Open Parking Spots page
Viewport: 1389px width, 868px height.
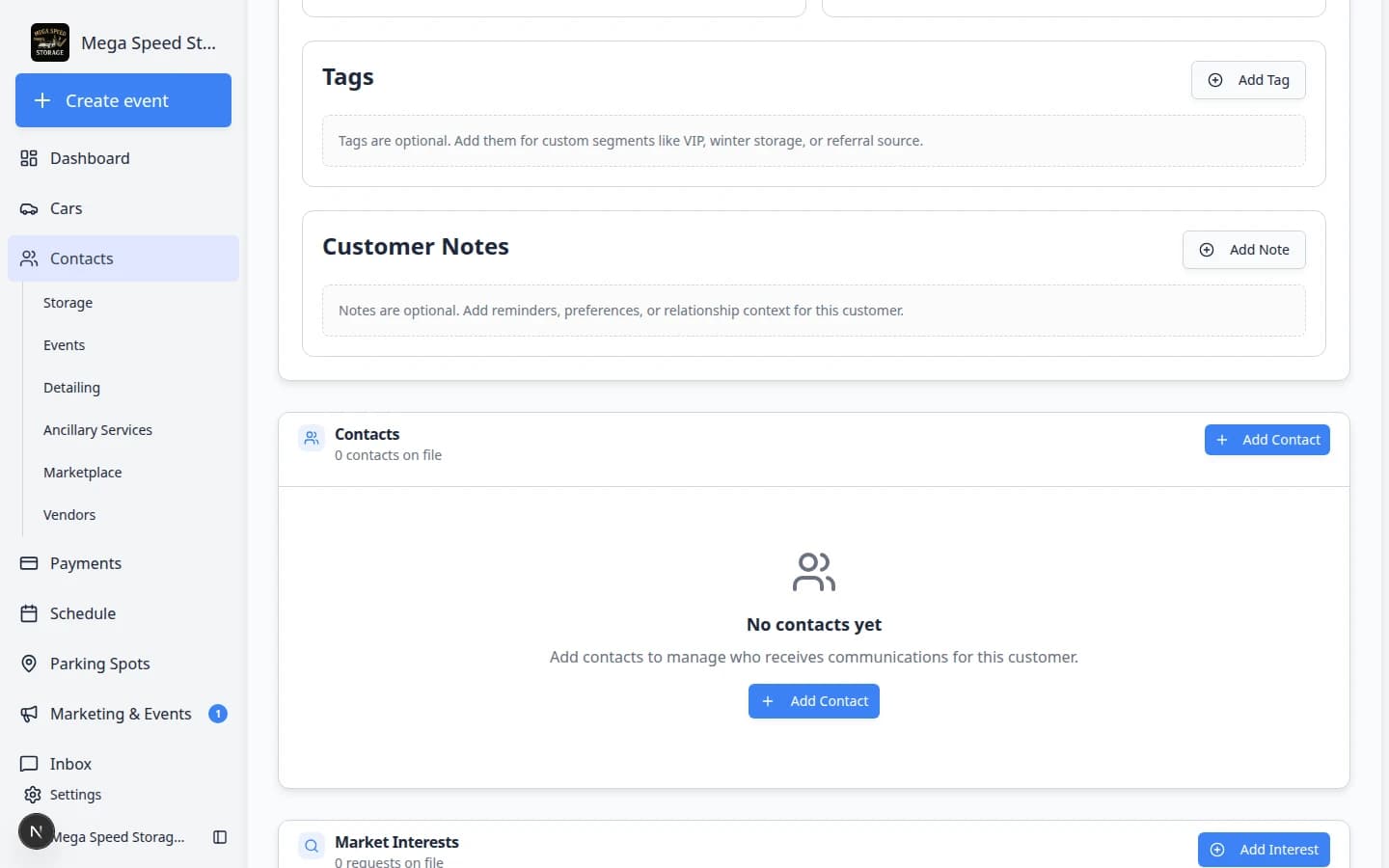click(x=123, y=664)
